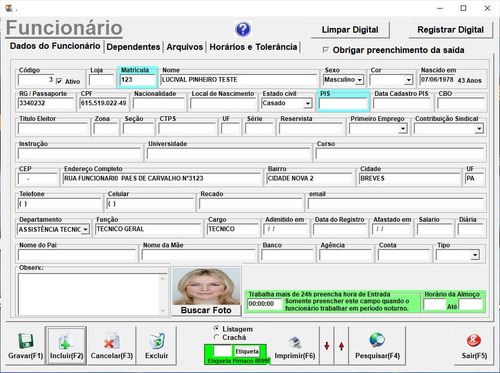The image size is (500, 373).
Task: Click the employee photo thumbnail
Action: click(x=206, y=286)
